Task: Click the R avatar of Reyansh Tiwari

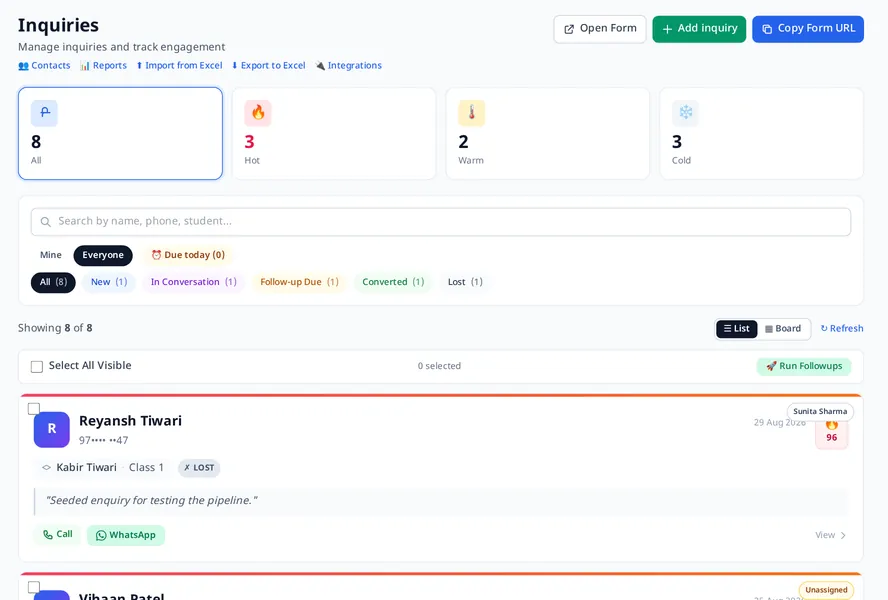Action: 52,429
